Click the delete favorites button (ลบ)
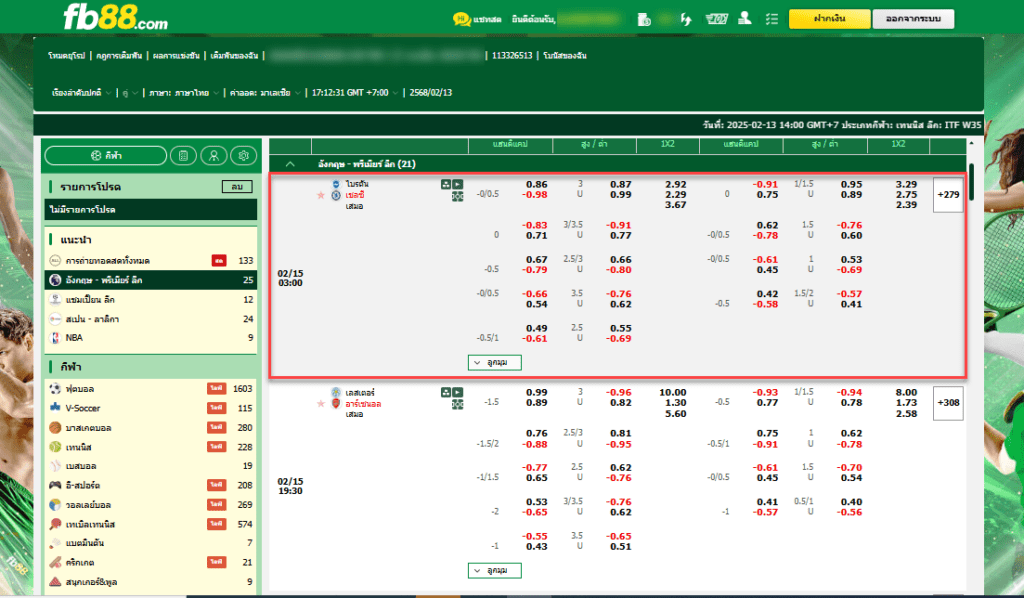Viewport: 1024px width, 598px height. click(x=237, y=187)
